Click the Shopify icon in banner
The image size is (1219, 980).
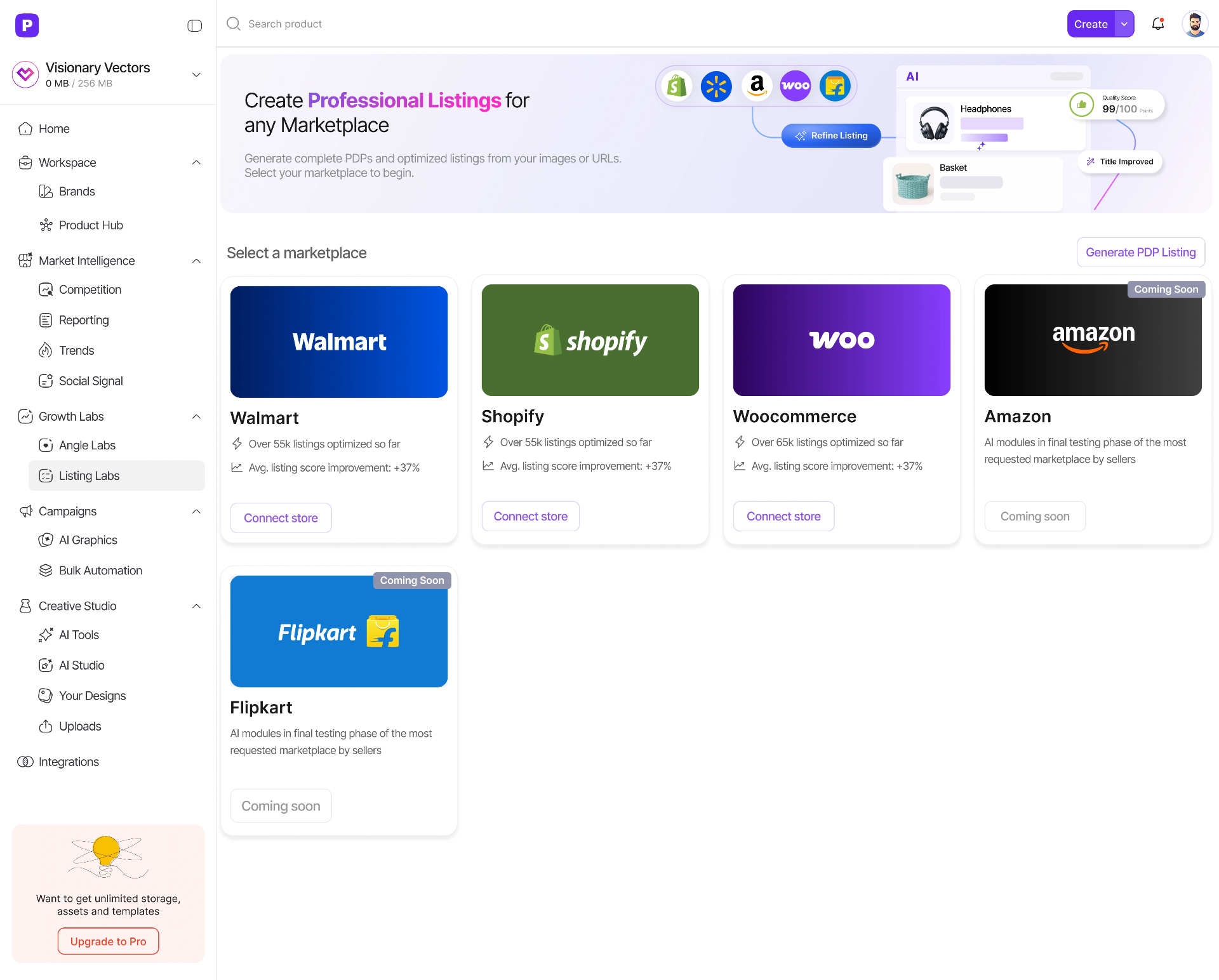pyautogui.click(x=677, y=86)
